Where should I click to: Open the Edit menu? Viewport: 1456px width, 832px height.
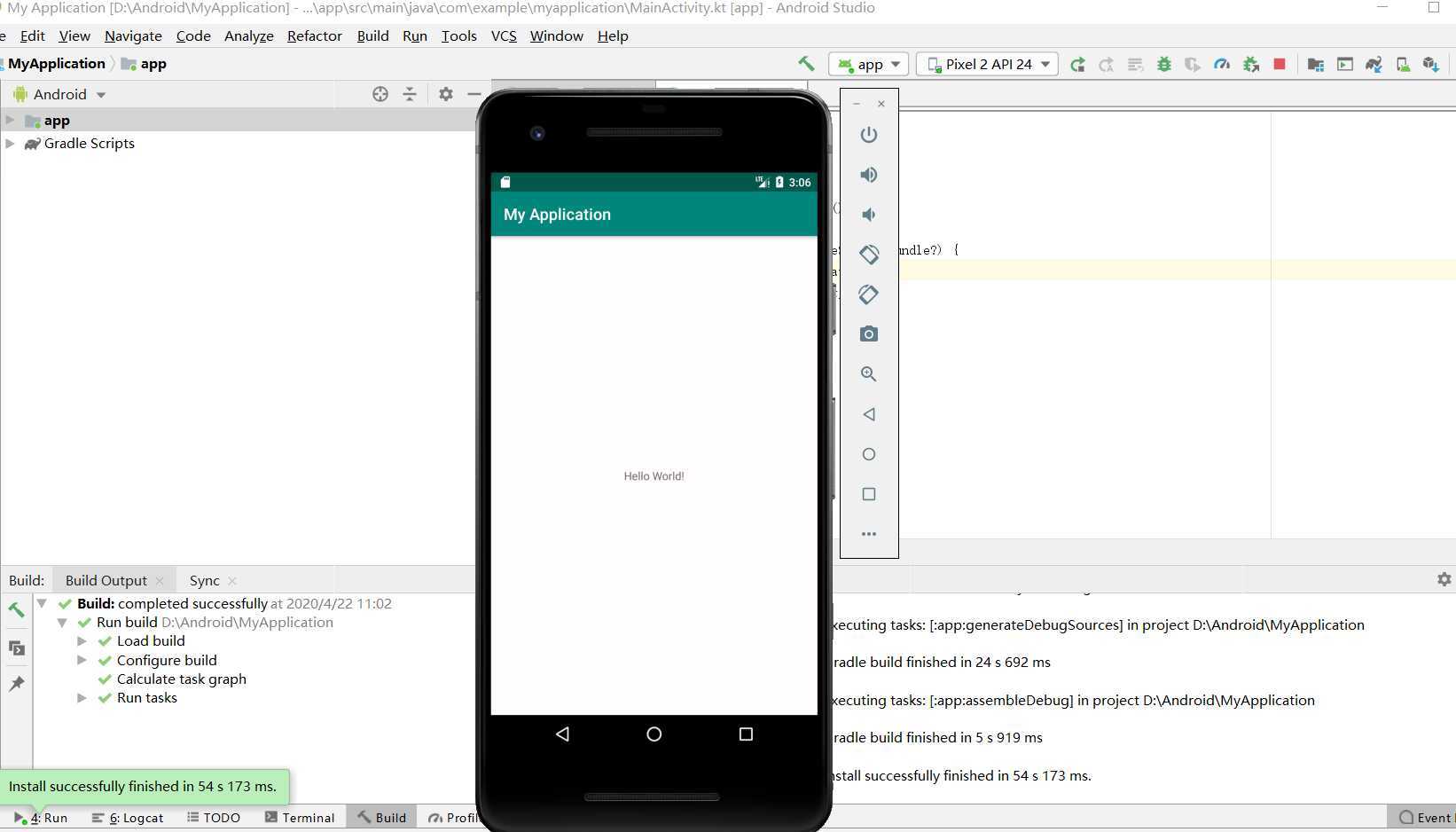point(32,35)
